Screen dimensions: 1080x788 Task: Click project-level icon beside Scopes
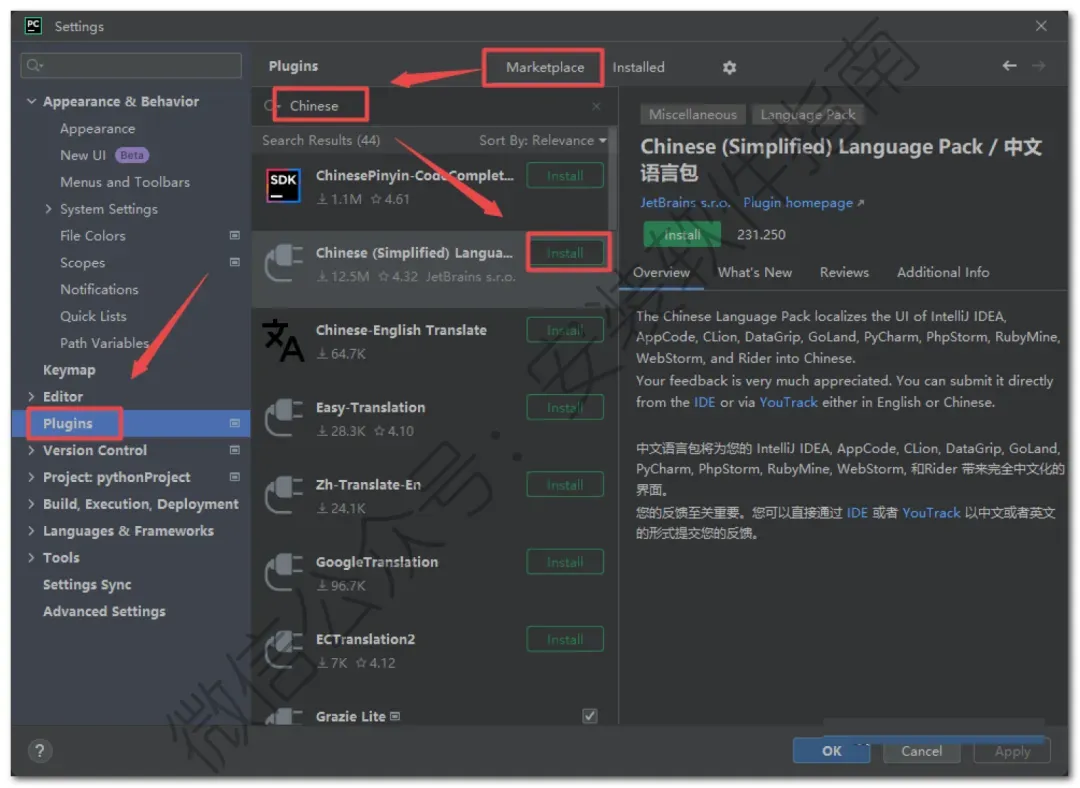coord(234,262)
